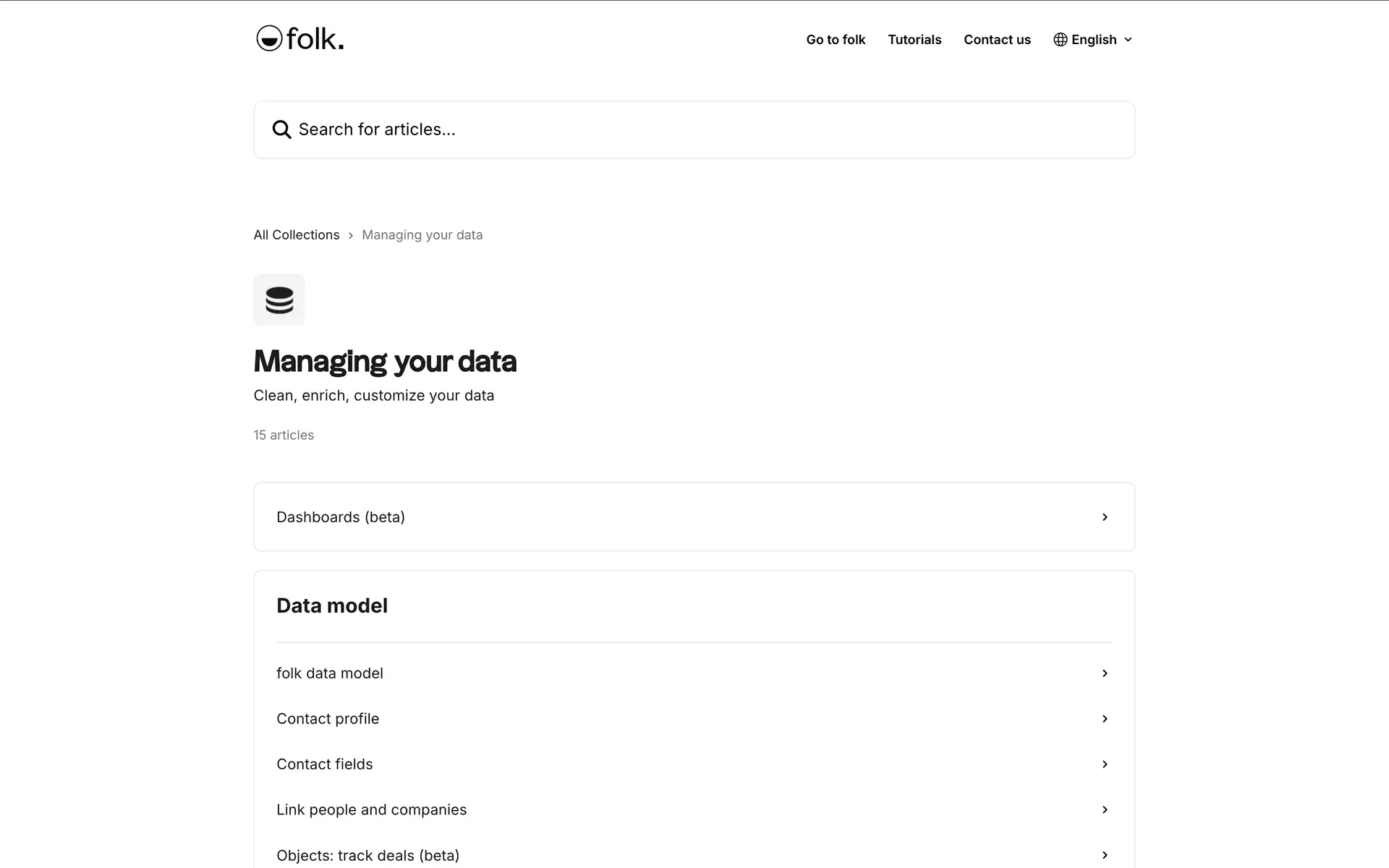Open the Link people and companies article
This screenshot has height=868, width=1389.
pyautogui.click(x=371, y=810)
